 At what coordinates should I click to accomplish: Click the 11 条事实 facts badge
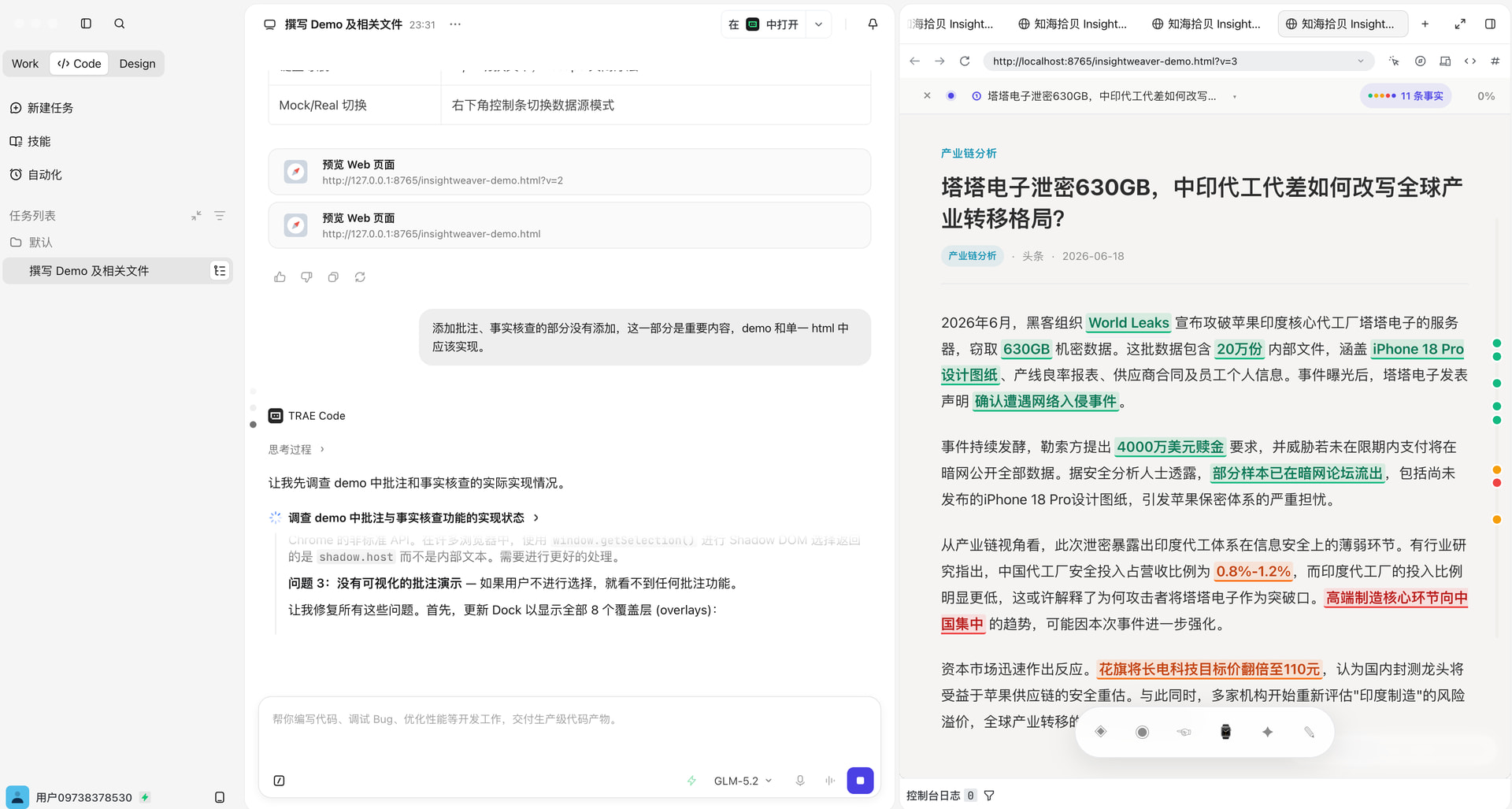(1406, 96)
